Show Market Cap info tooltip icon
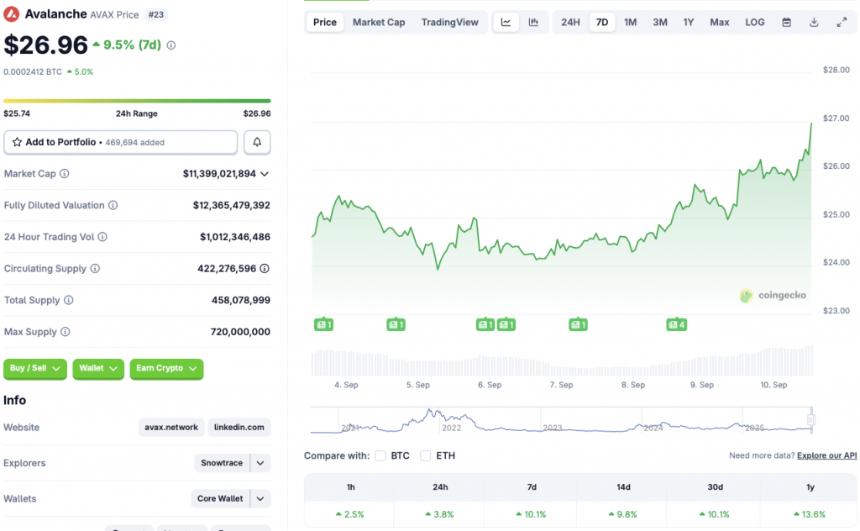 (64, 173)
